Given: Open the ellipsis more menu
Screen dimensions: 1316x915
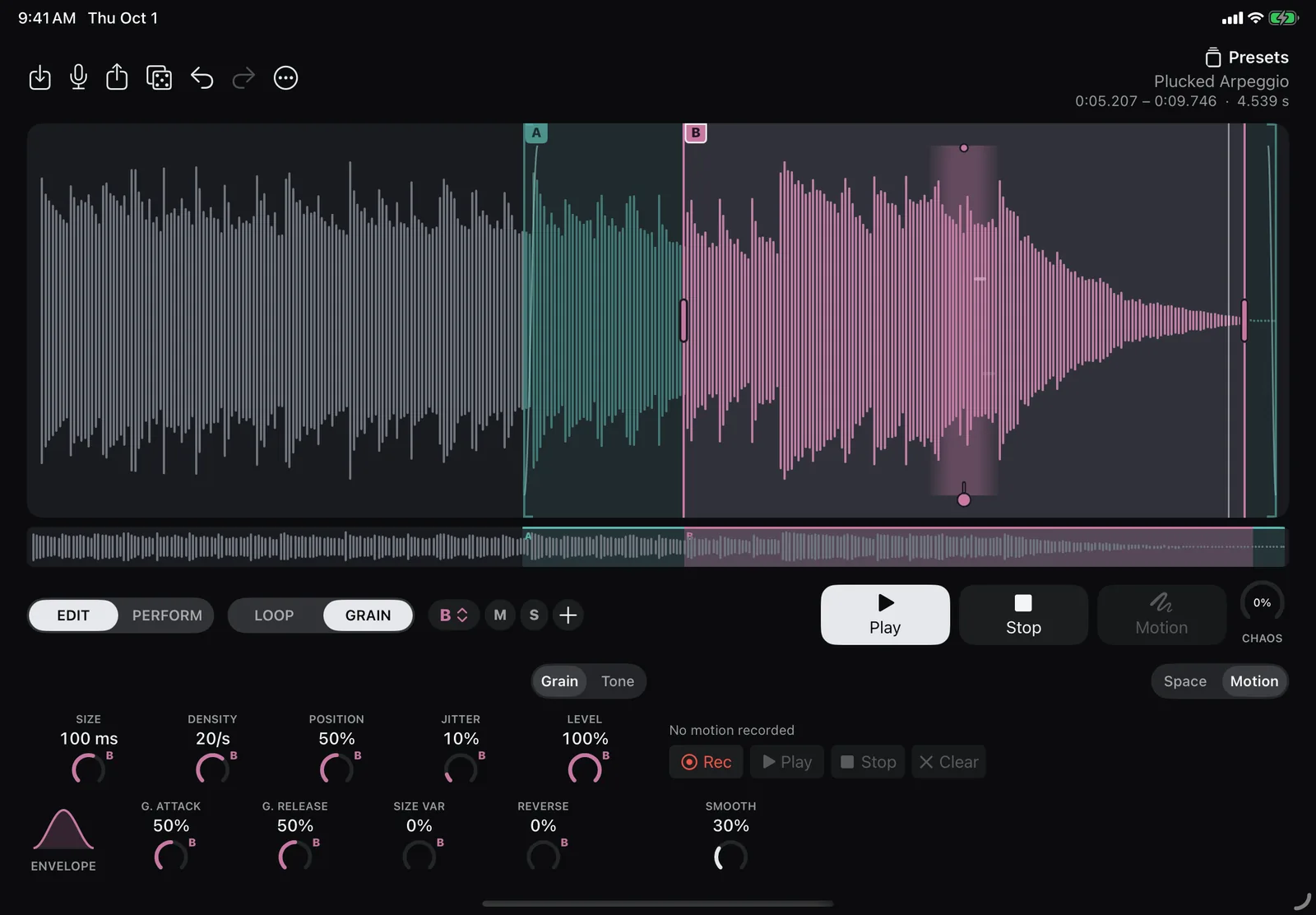Looking at the screenshot, I should pos(285,78).
